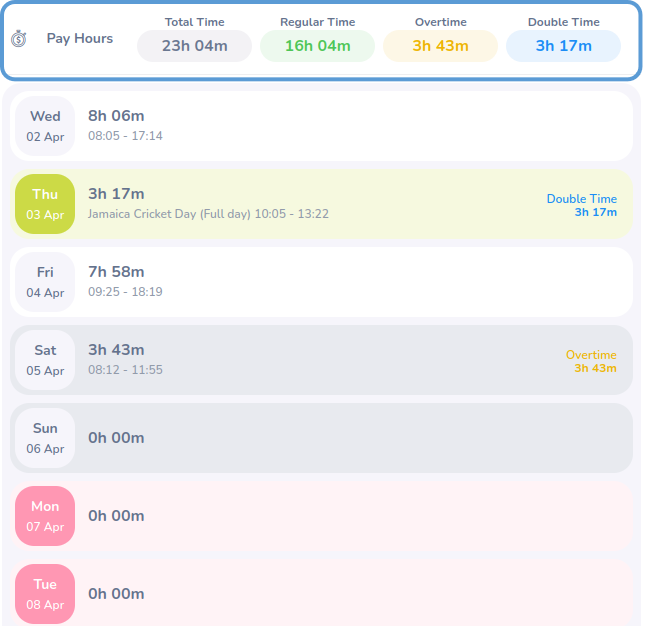647x627 pixels.
Task: Click the Overtime label on Saturday row
Action: pos(591,355)
